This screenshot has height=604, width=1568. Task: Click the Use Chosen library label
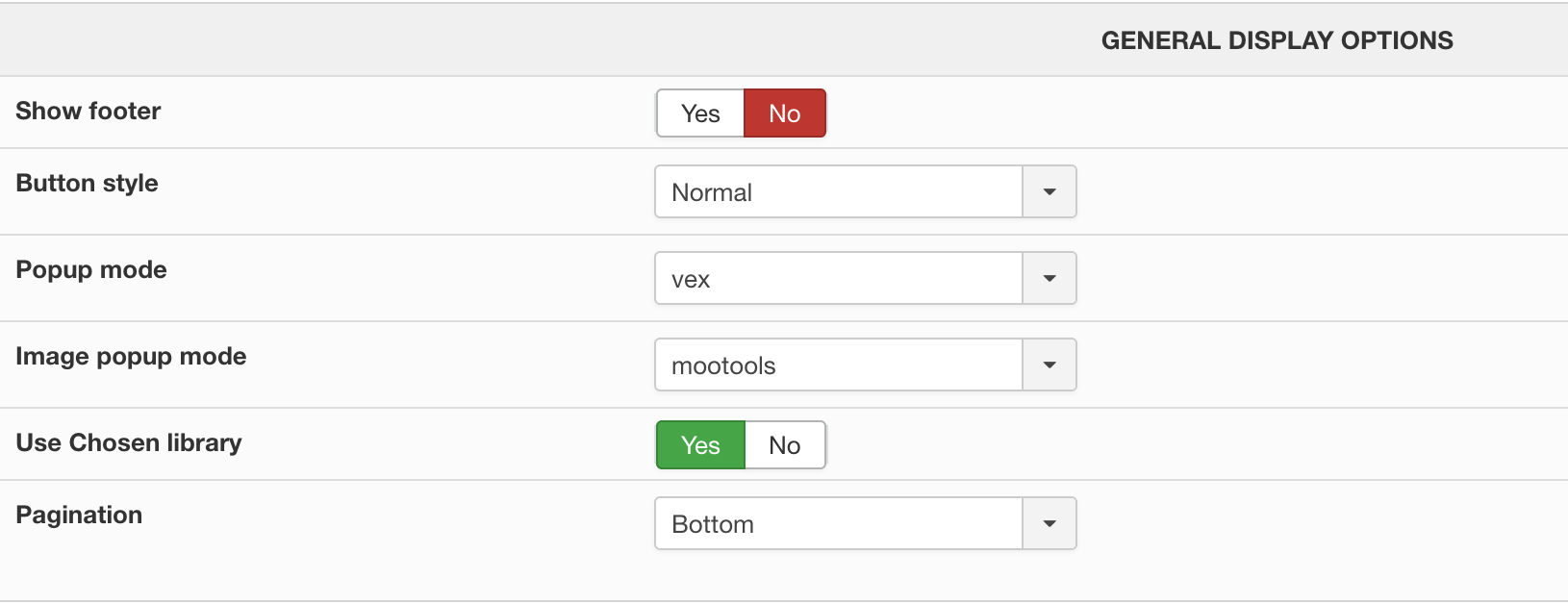[129, 443]
